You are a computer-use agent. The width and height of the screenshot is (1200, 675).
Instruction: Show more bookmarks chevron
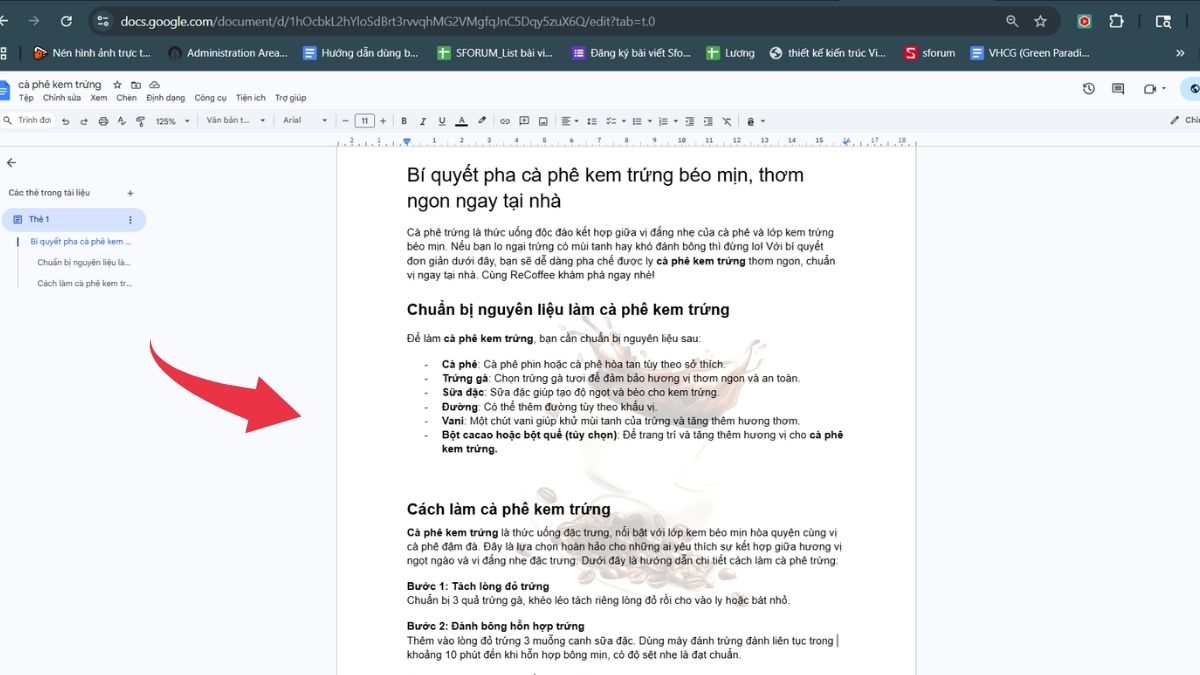pyautogui.click(x=1180, y=53)
